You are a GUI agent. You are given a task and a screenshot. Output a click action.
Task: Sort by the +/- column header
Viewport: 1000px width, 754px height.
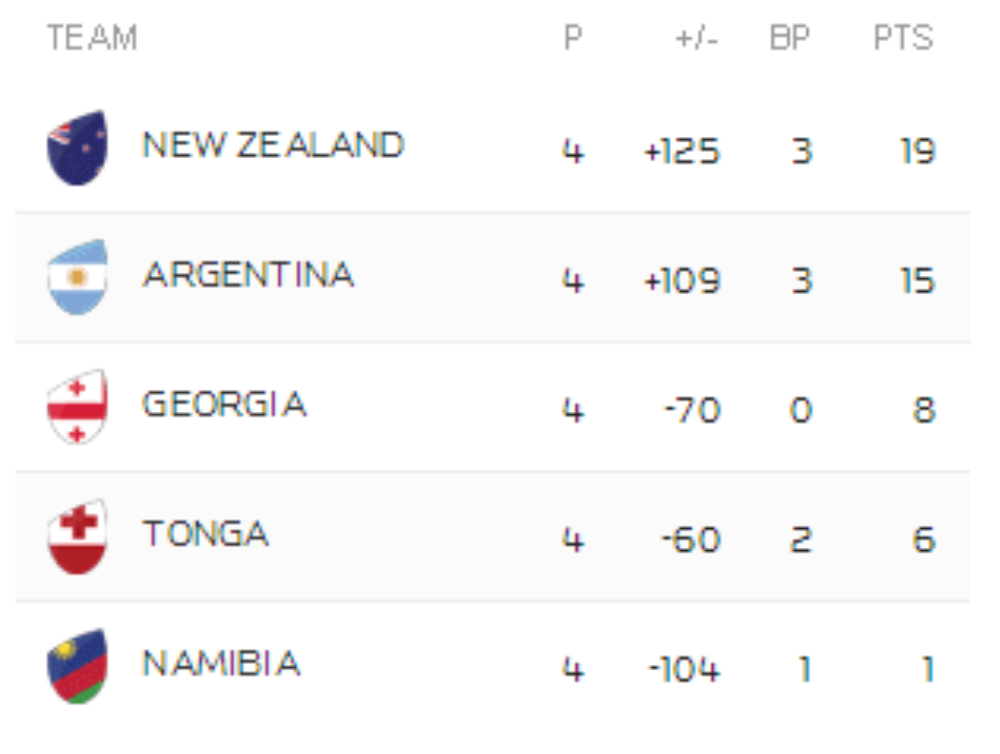(x=697, y=39)
